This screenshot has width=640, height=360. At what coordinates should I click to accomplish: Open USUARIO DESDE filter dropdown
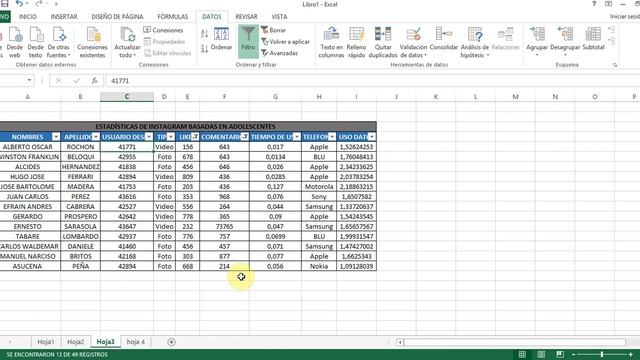pos(149,137)
